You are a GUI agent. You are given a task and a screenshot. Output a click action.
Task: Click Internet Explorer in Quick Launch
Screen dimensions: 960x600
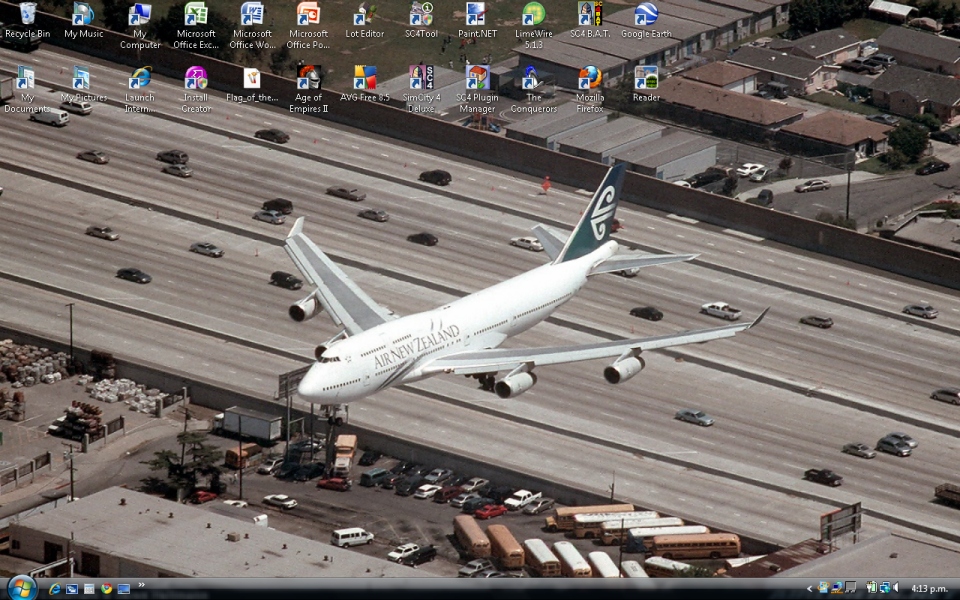tap(54, 588)
